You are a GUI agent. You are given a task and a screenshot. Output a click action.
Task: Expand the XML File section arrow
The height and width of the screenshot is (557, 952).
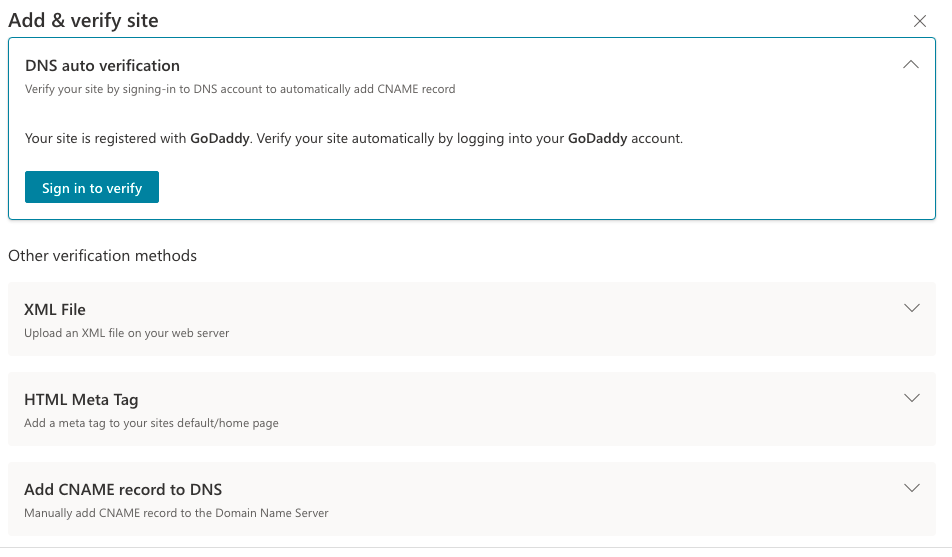[911, 308]
